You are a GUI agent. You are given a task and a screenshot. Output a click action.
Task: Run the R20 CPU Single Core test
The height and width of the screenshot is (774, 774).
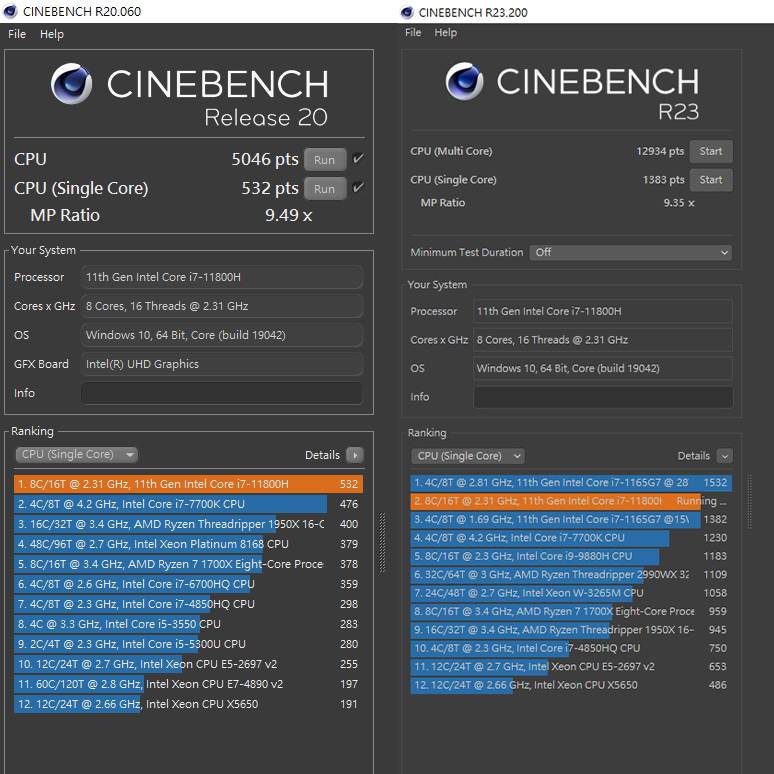pyautogui.click(x=325, y=189)
